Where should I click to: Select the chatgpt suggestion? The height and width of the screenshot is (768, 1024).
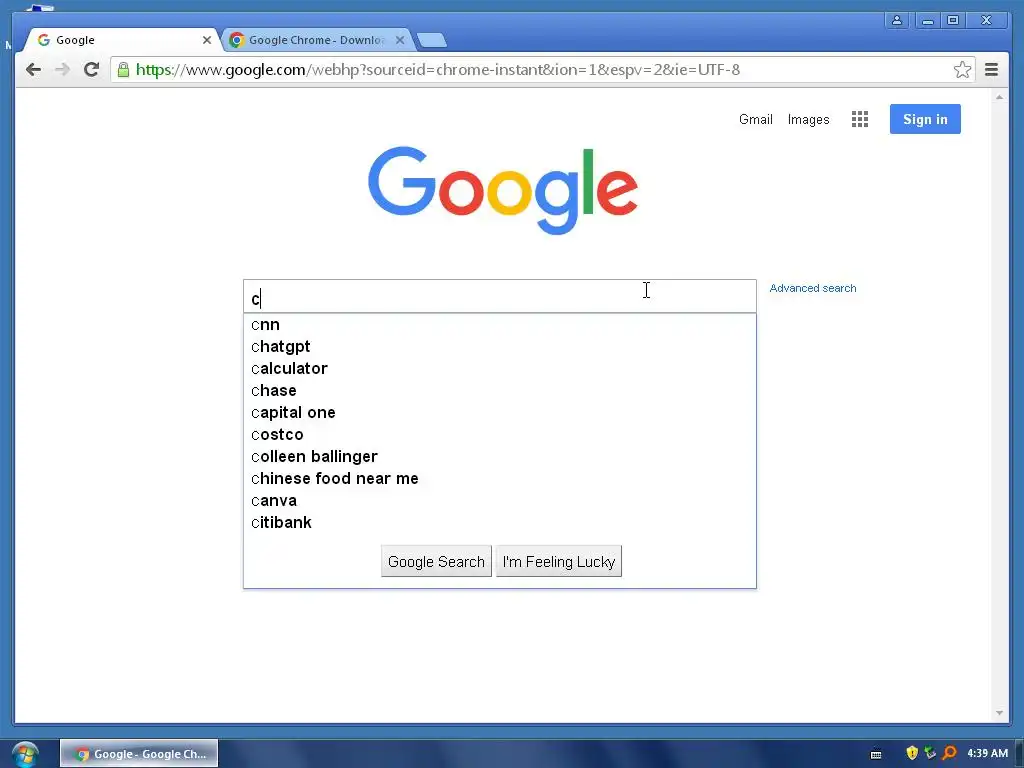(x=500, y=347)
